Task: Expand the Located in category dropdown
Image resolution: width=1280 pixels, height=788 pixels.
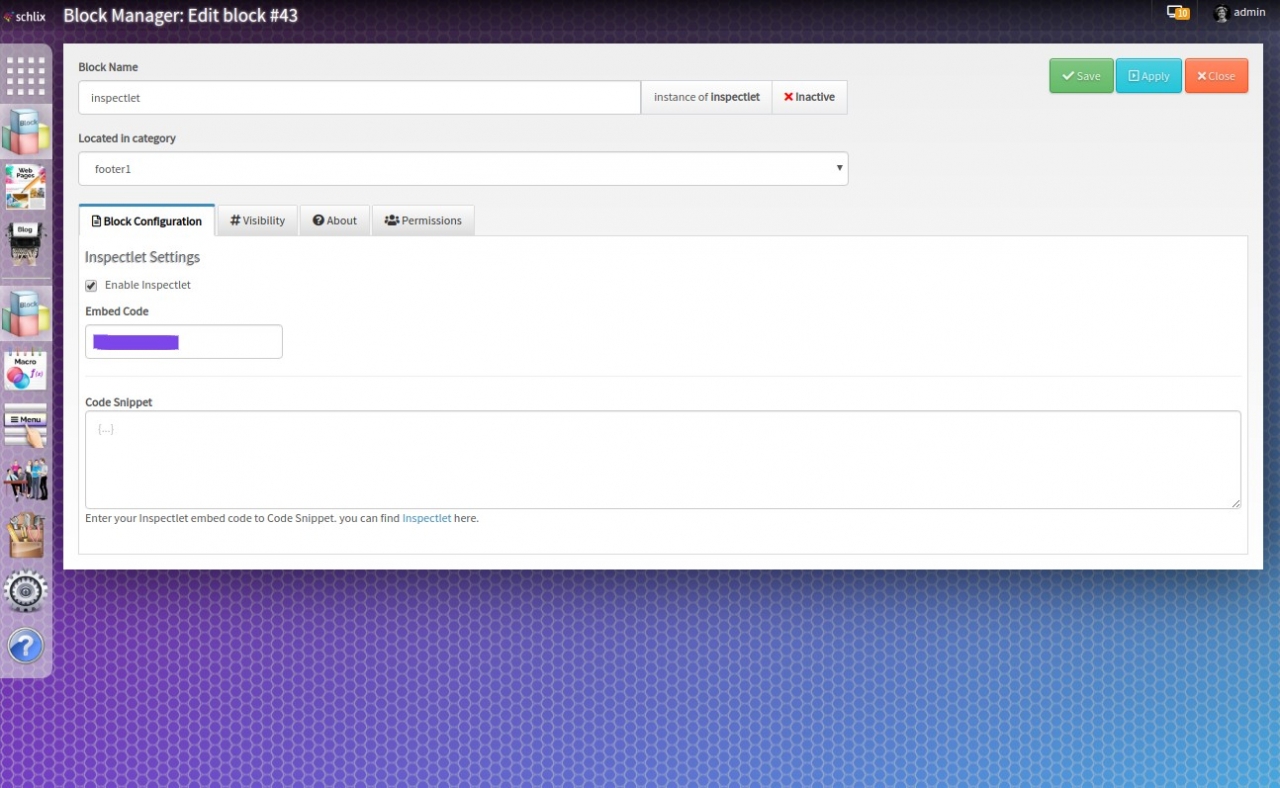Action: click(x=463, y=169)
